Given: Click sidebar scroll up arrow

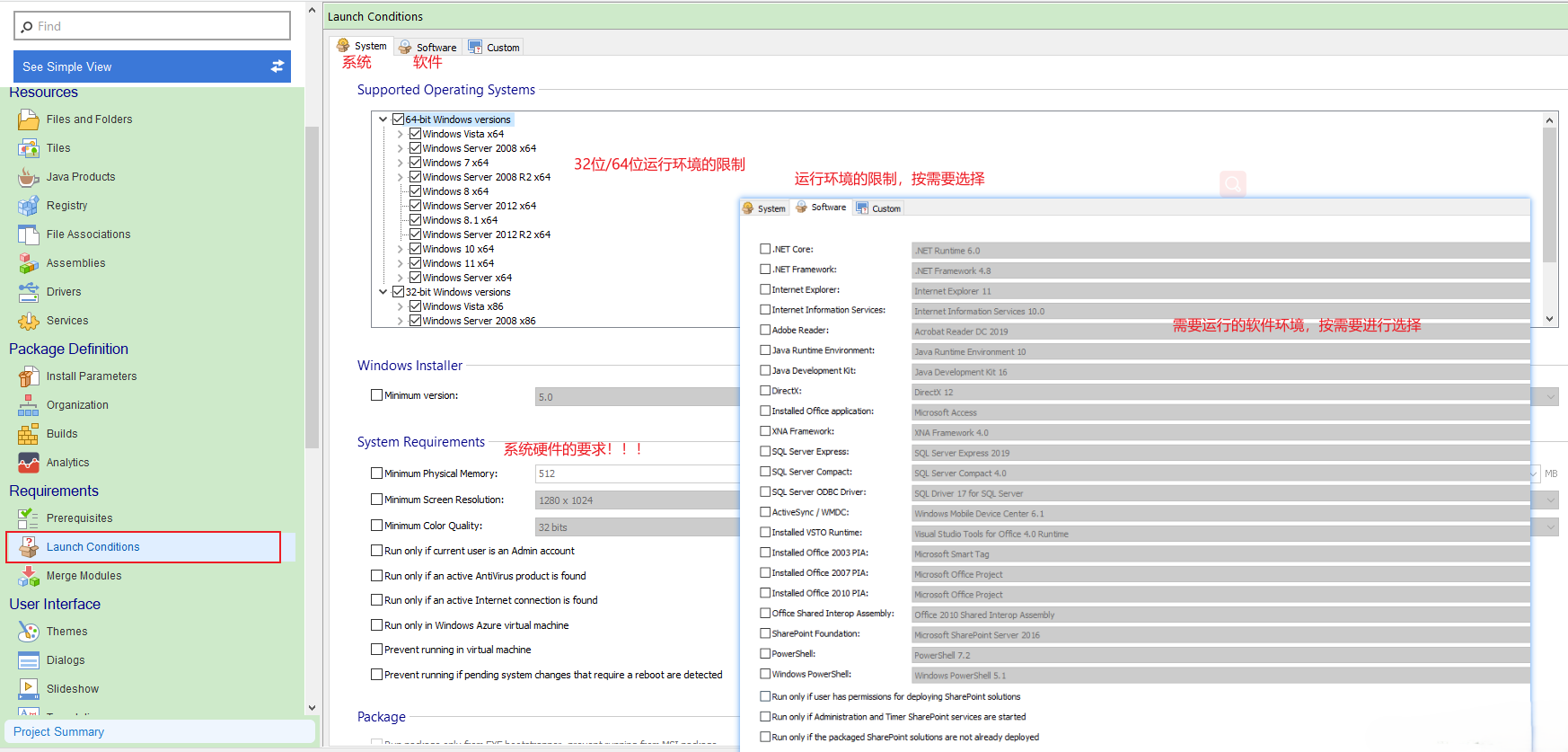Looking at the screenshot, I should pos(312,11).
